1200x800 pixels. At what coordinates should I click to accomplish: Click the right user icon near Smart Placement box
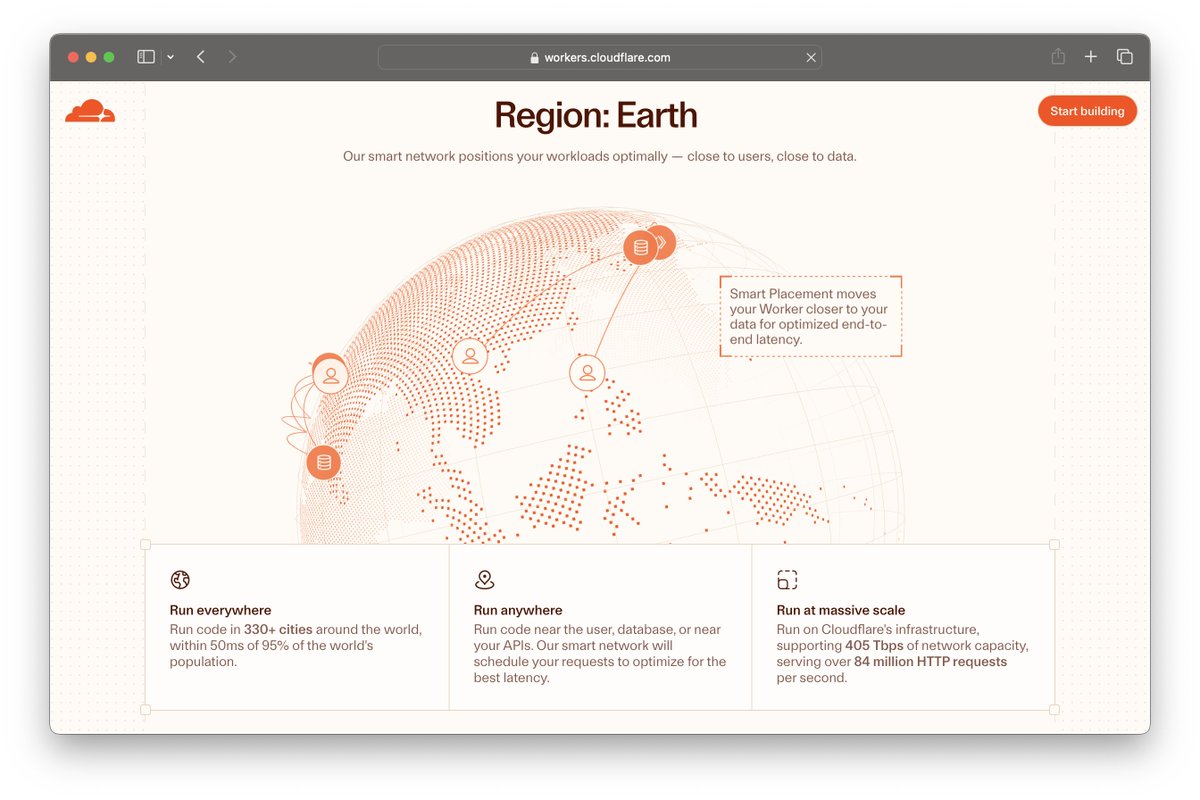[x=587, y=373]
